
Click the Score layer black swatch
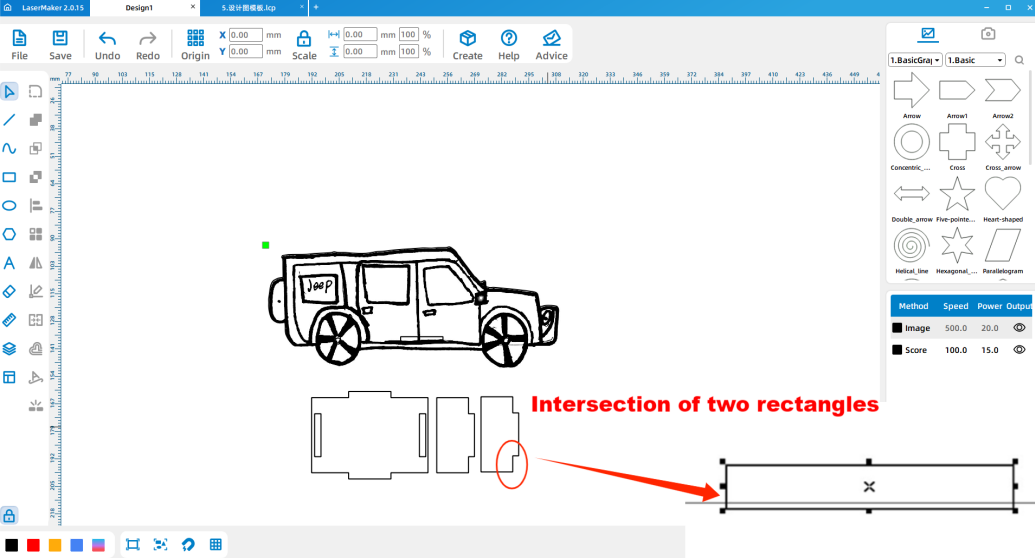(x=897, y=350)
